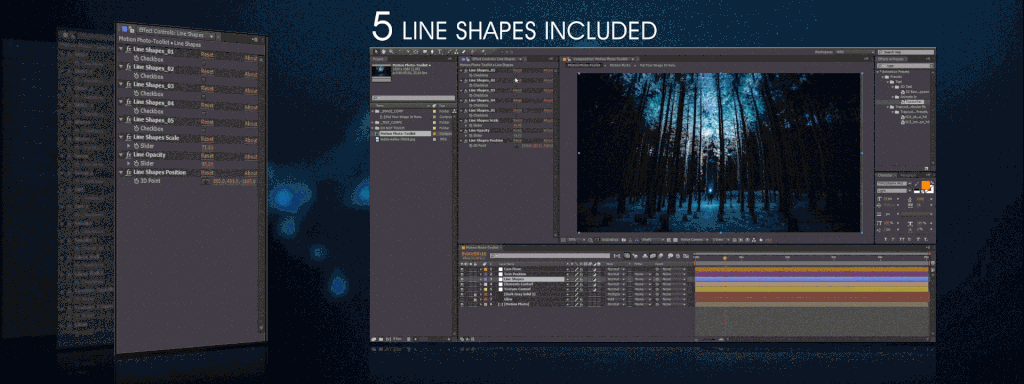Click composition thumbnail in Project panel
This screenshot has height=384, width=1024.
click(381, 72)
